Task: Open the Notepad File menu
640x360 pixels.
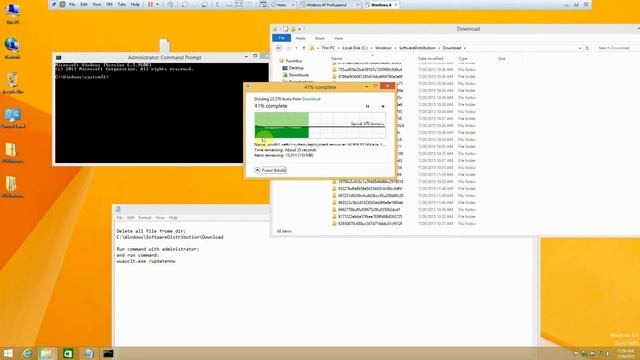Action: (119, 218)
